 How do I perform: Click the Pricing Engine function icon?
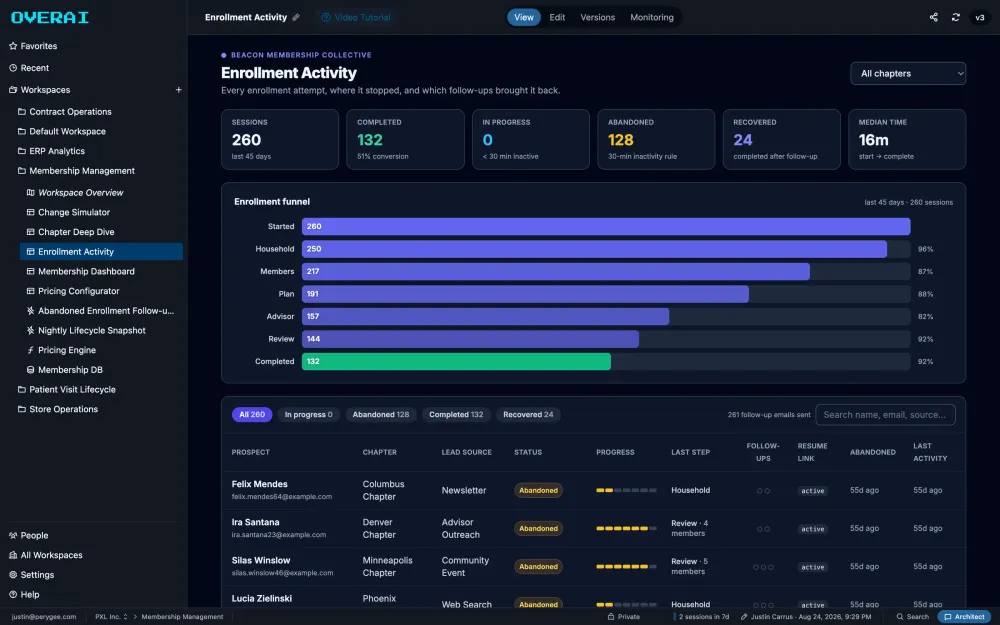[30, 350]
